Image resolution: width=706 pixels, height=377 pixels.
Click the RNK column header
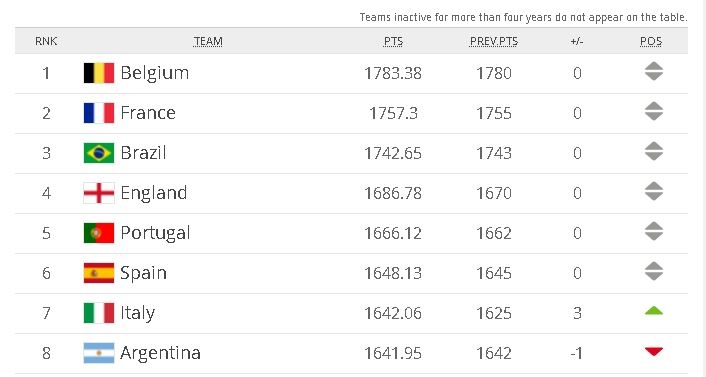click(46, 41)
